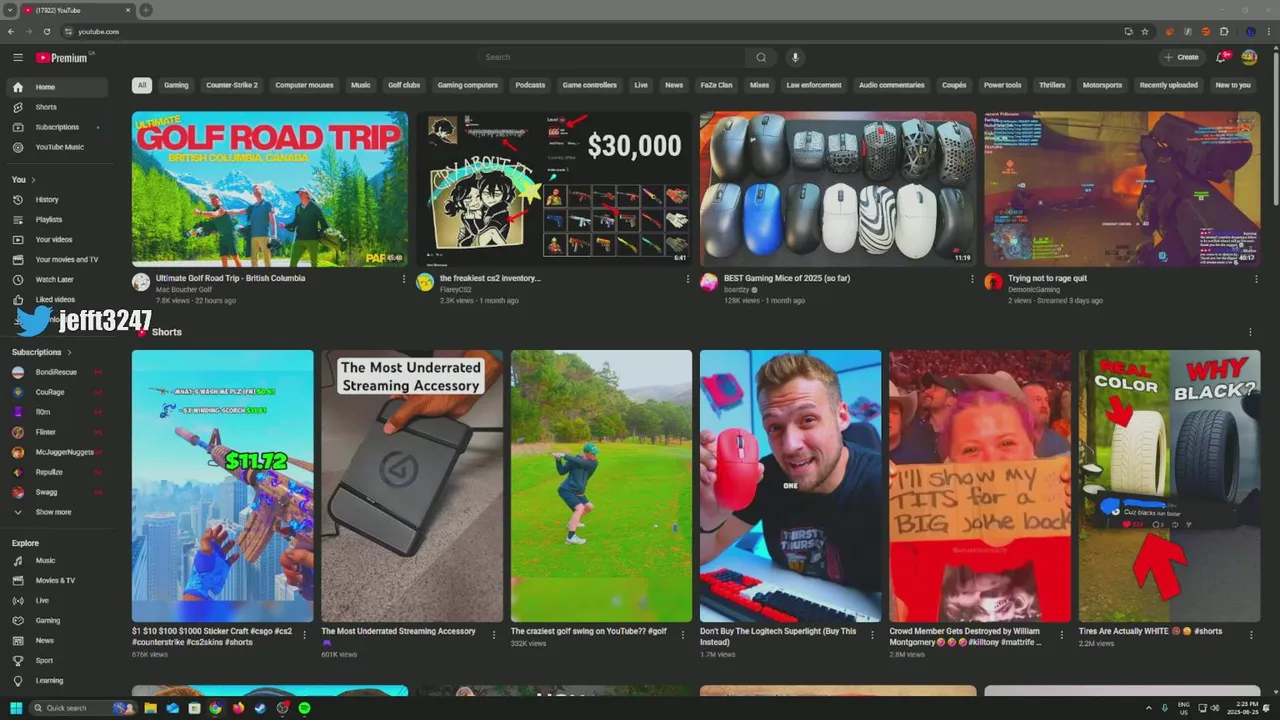
Task: Open Don't Buy The Logitech Superlight short
Action: 790,486
